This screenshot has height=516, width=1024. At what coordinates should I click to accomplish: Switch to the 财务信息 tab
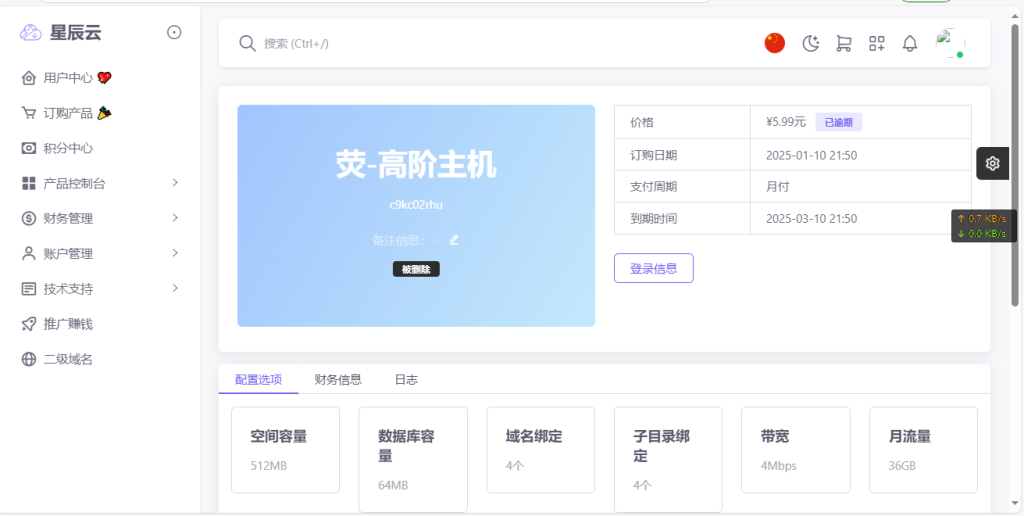(338, 379)
